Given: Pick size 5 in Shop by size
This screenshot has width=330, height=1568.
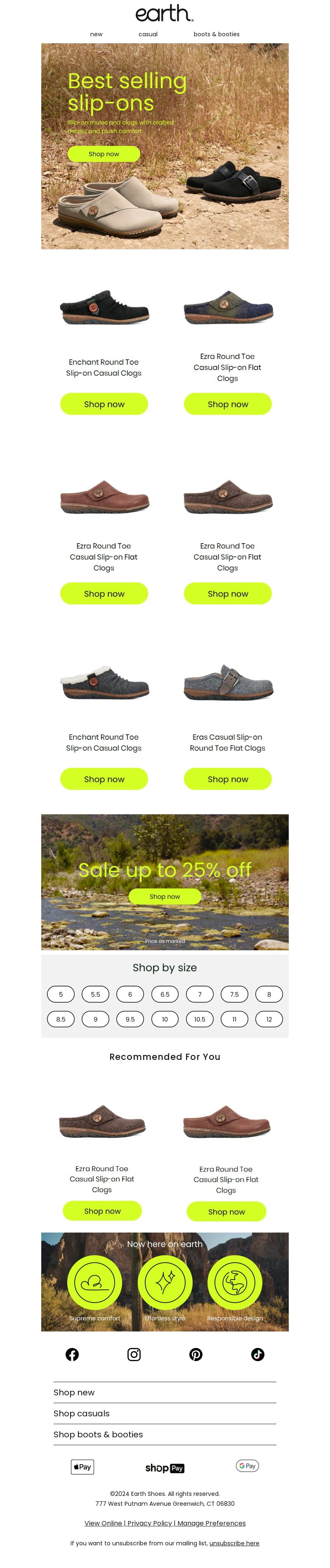Looking at the screenshot, I should (61, 994).
